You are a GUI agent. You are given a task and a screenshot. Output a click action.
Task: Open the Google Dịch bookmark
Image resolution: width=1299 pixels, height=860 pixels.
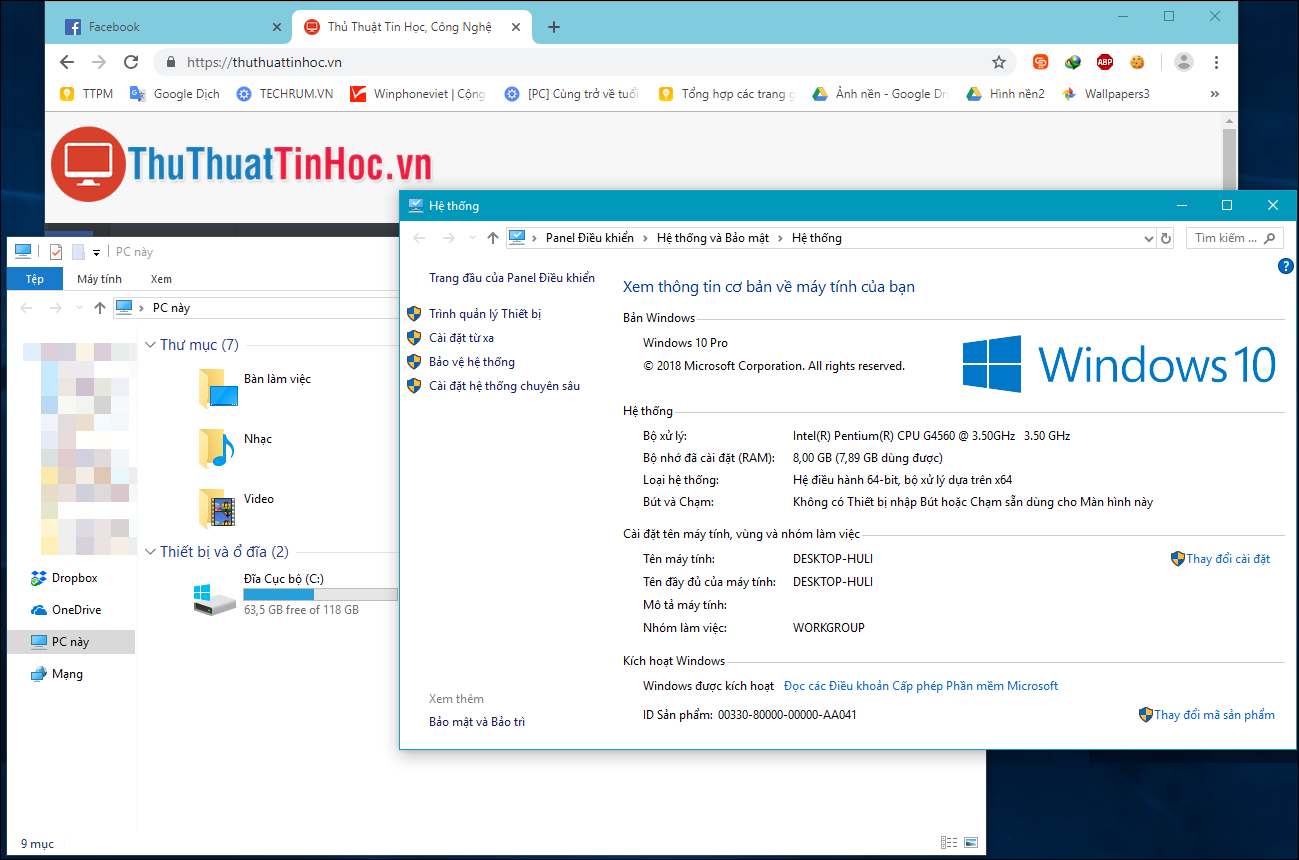coord(174,94)
